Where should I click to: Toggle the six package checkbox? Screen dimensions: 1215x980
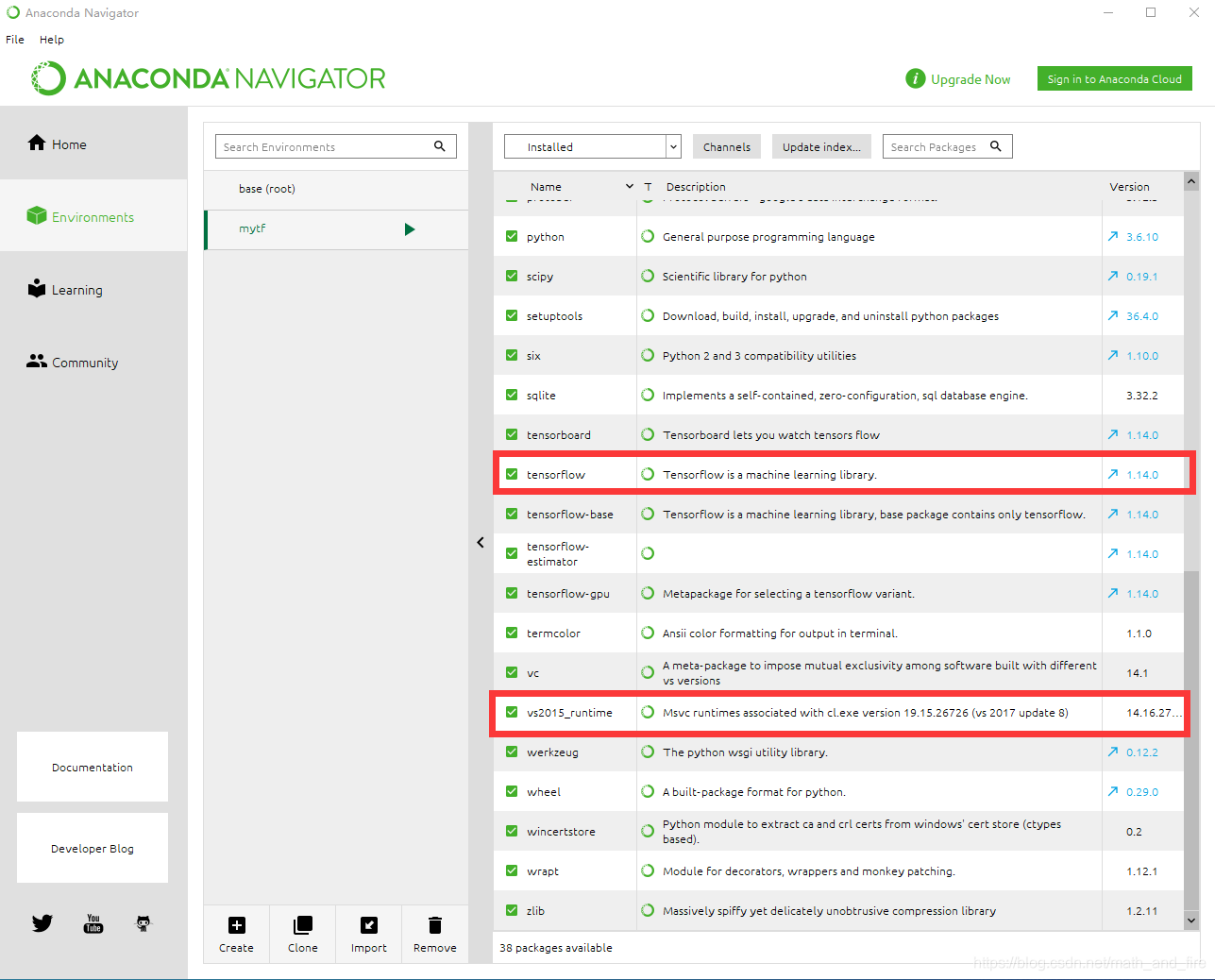click(512, 356)
